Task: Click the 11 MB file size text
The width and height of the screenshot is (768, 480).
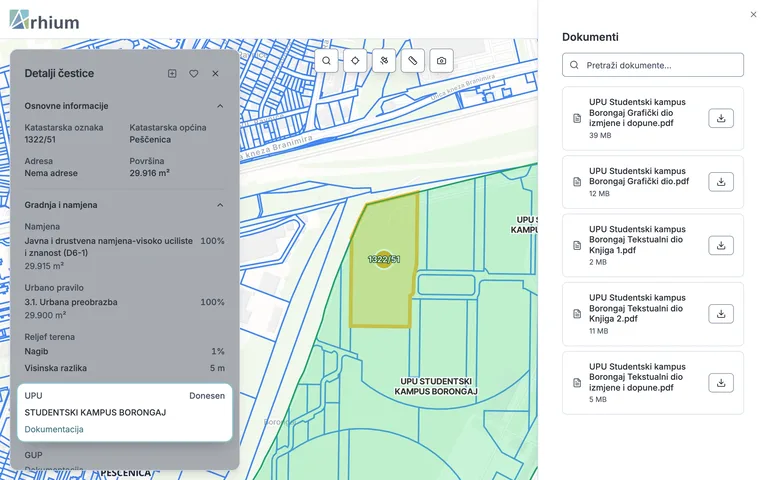Action: (x=599, y=331)
